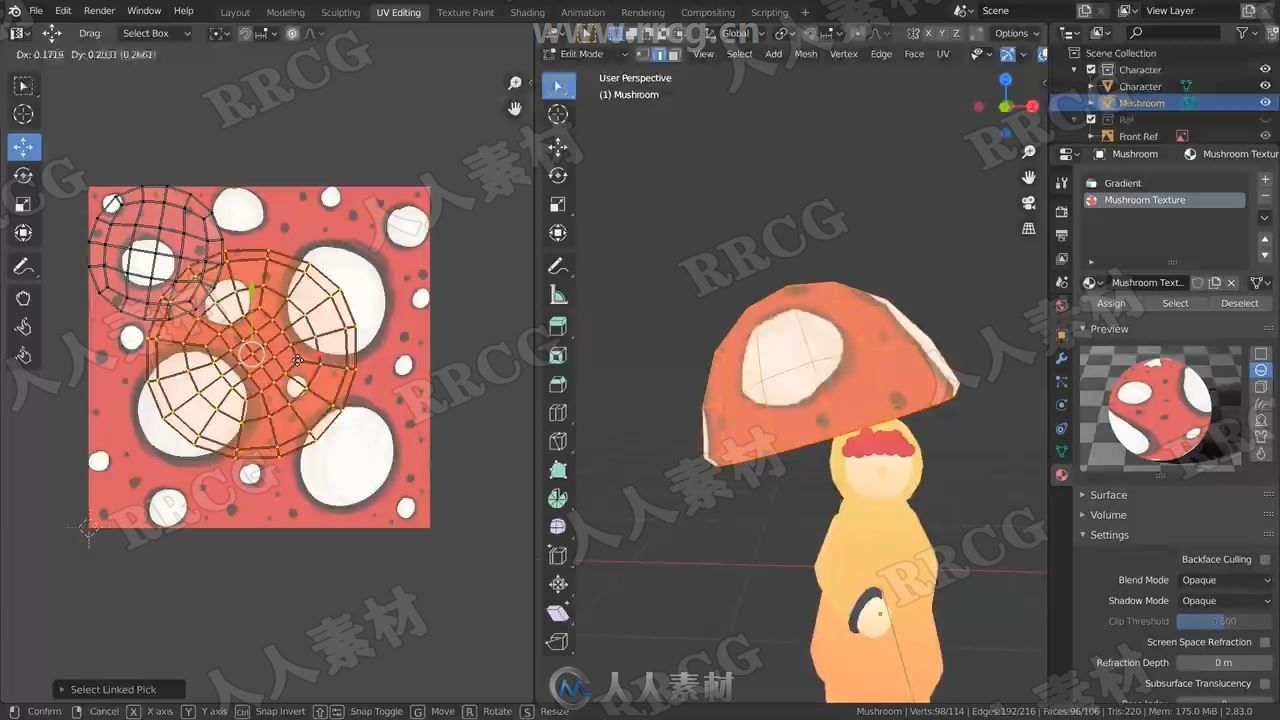Activate the Bevel tool
1280x720 pixels.
[558, 384]
